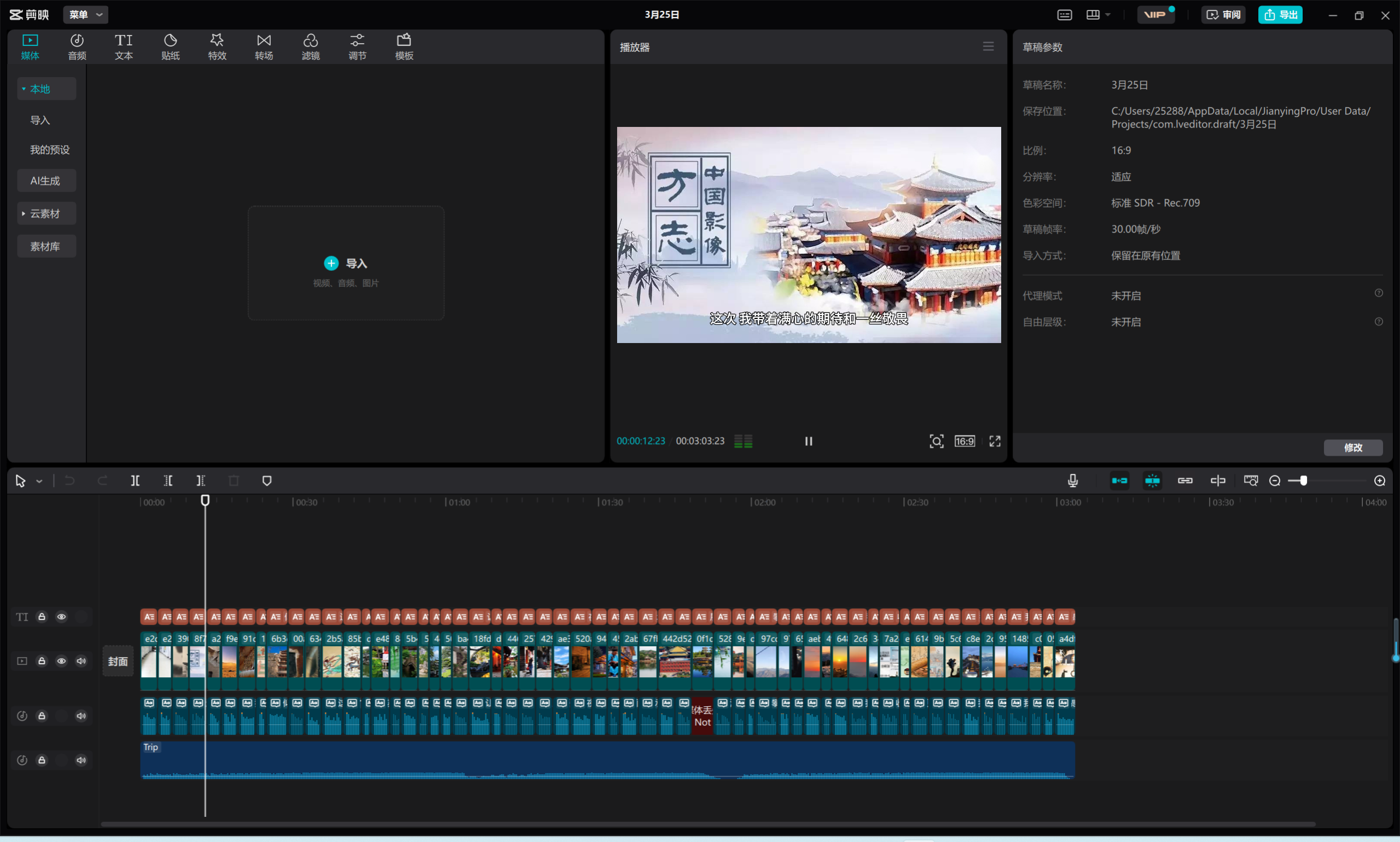
Task: Click the undo arrow in timeline toolbar
Action: pyautogui.click(x=70, y=480)
